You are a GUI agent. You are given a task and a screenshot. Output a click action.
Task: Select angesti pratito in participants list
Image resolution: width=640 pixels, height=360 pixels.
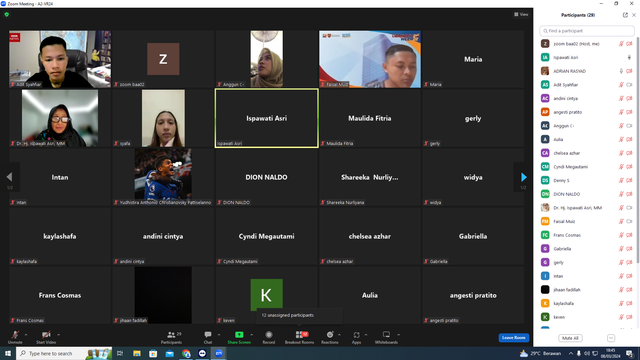[x=587, y=112]
